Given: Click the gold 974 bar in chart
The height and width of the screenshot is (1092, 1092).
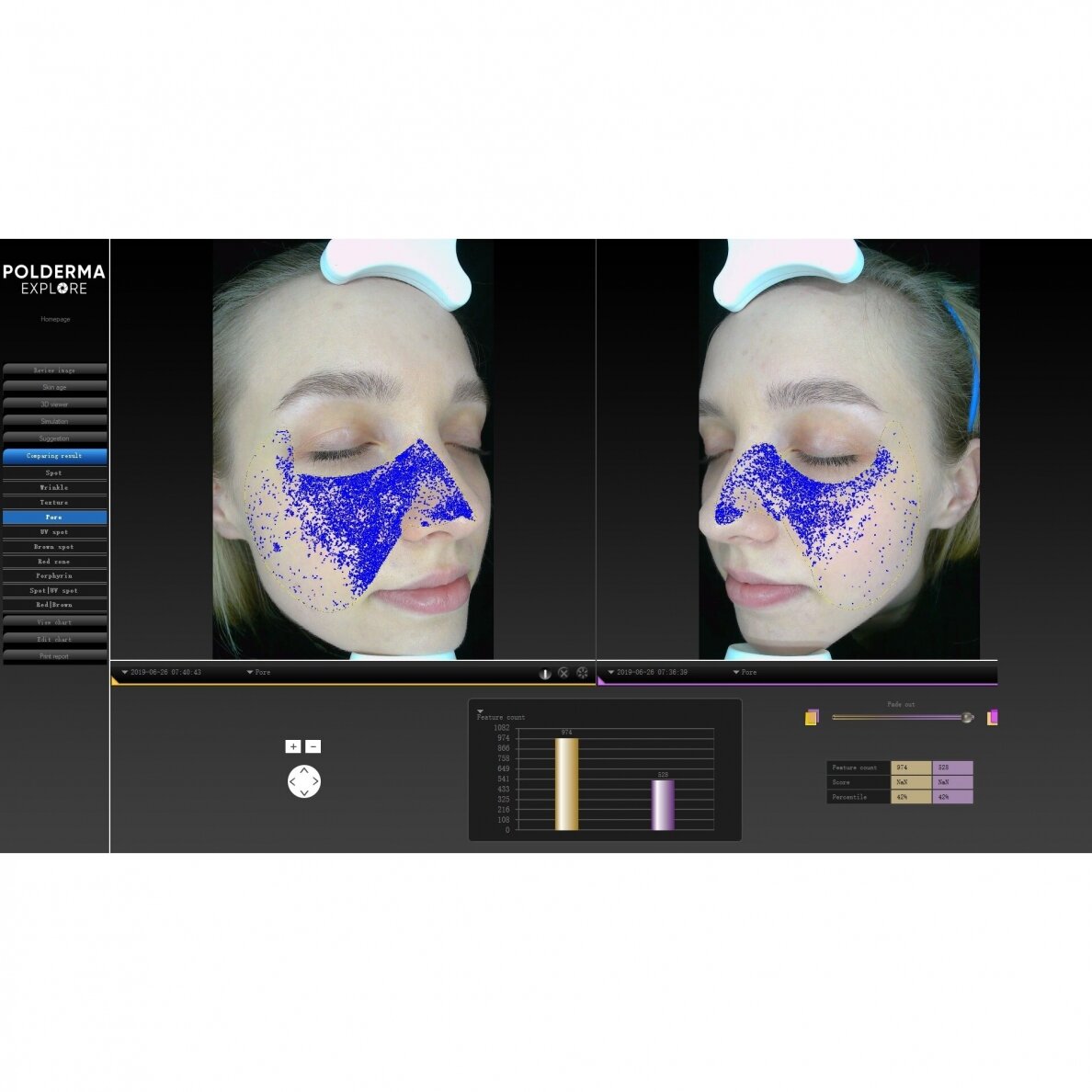Looking at the screenshot, I should click(x=566, y=784).
